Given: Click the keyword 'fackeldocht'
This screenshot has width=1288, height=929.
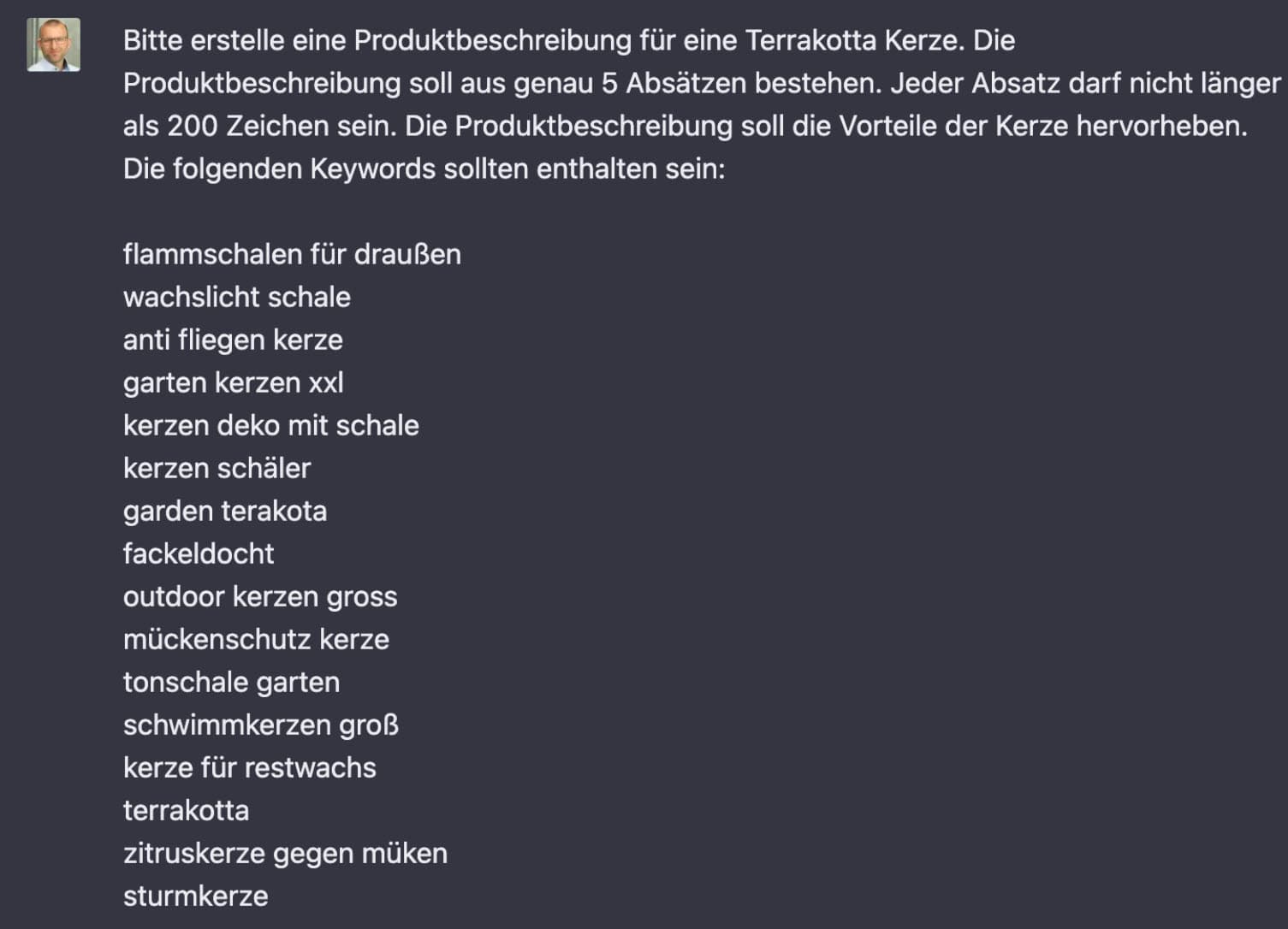Looking at the screenshot, I should click(x=199, y=553).
